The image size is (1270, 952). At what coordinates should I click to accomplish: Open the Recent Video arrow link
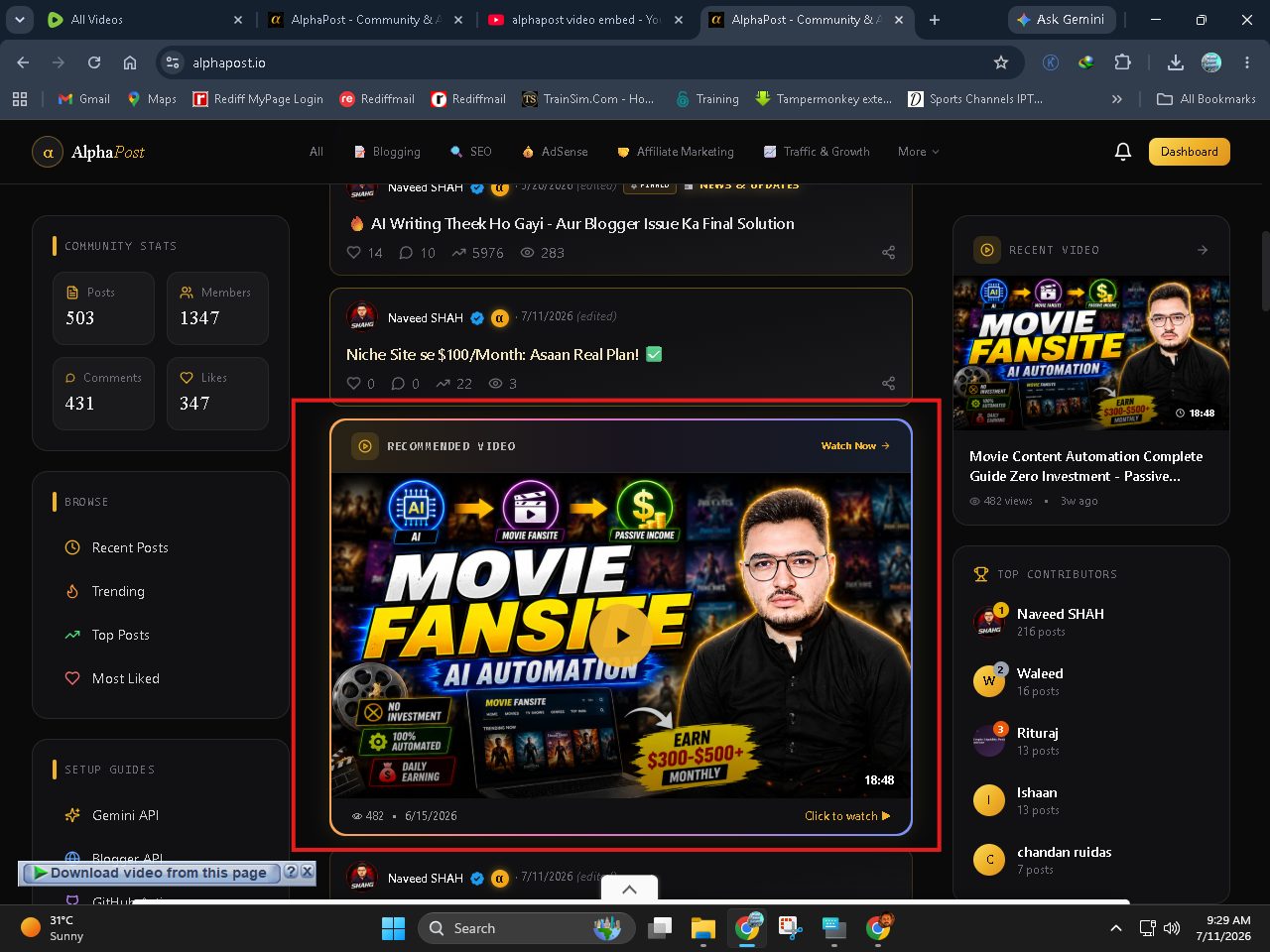(x=1203, y=250)
